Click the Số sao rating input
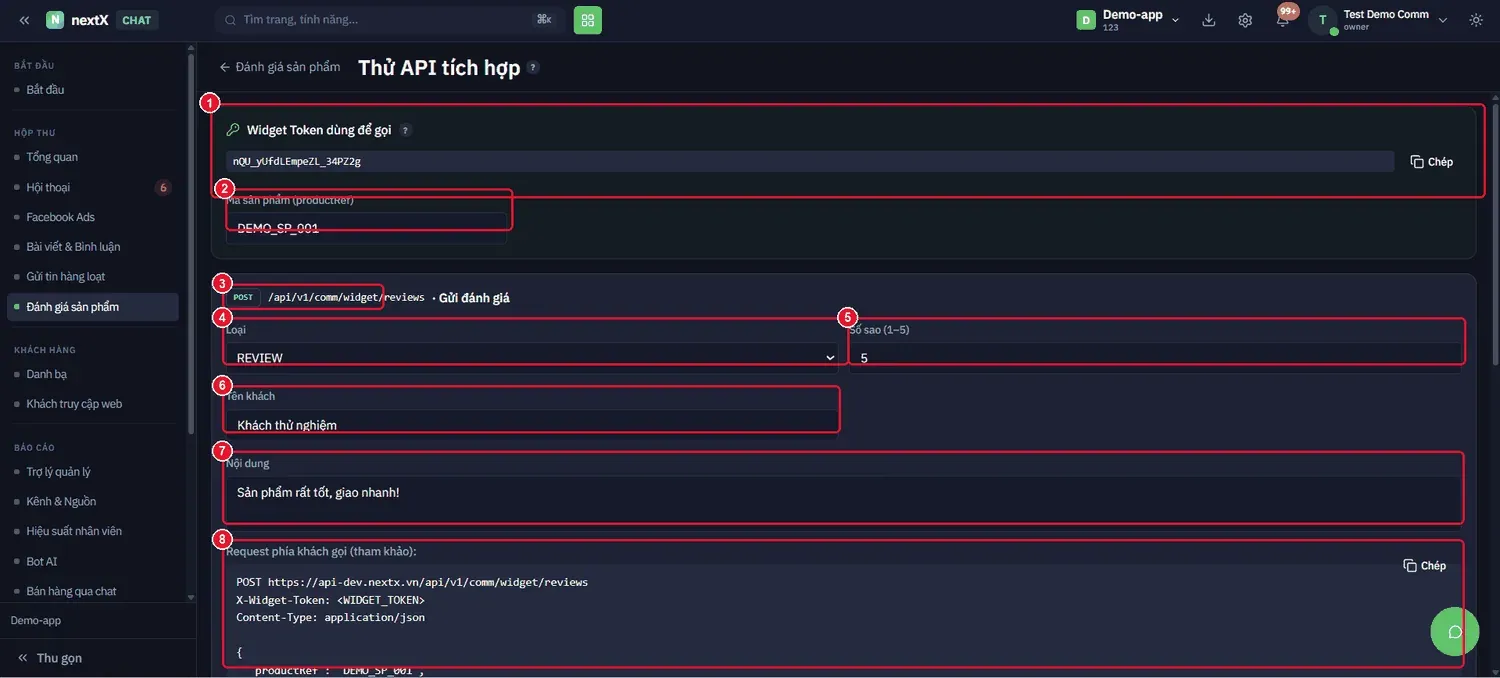Viewport: 1500px width, 678px height. 1155,357
